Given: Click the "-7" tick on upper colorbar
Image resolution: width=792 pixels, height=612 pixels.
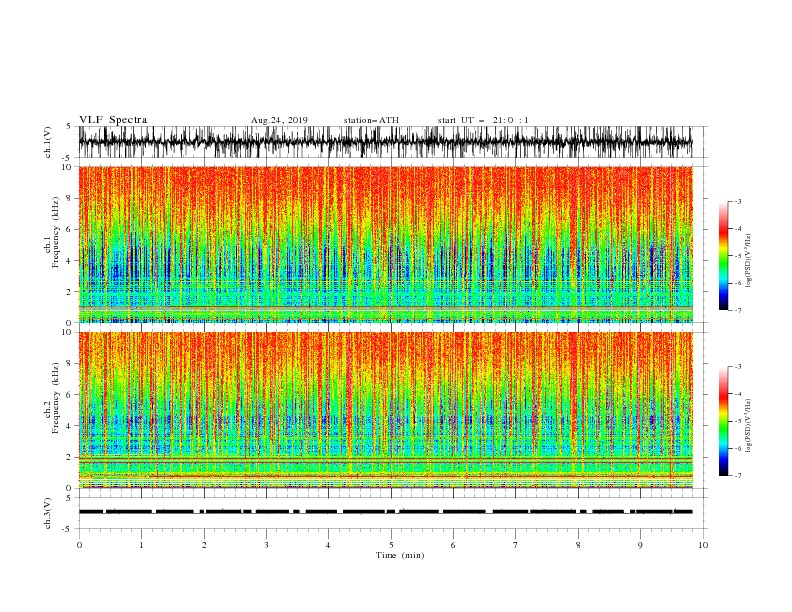Looking at the screenshot, I should tap(738, 310).
